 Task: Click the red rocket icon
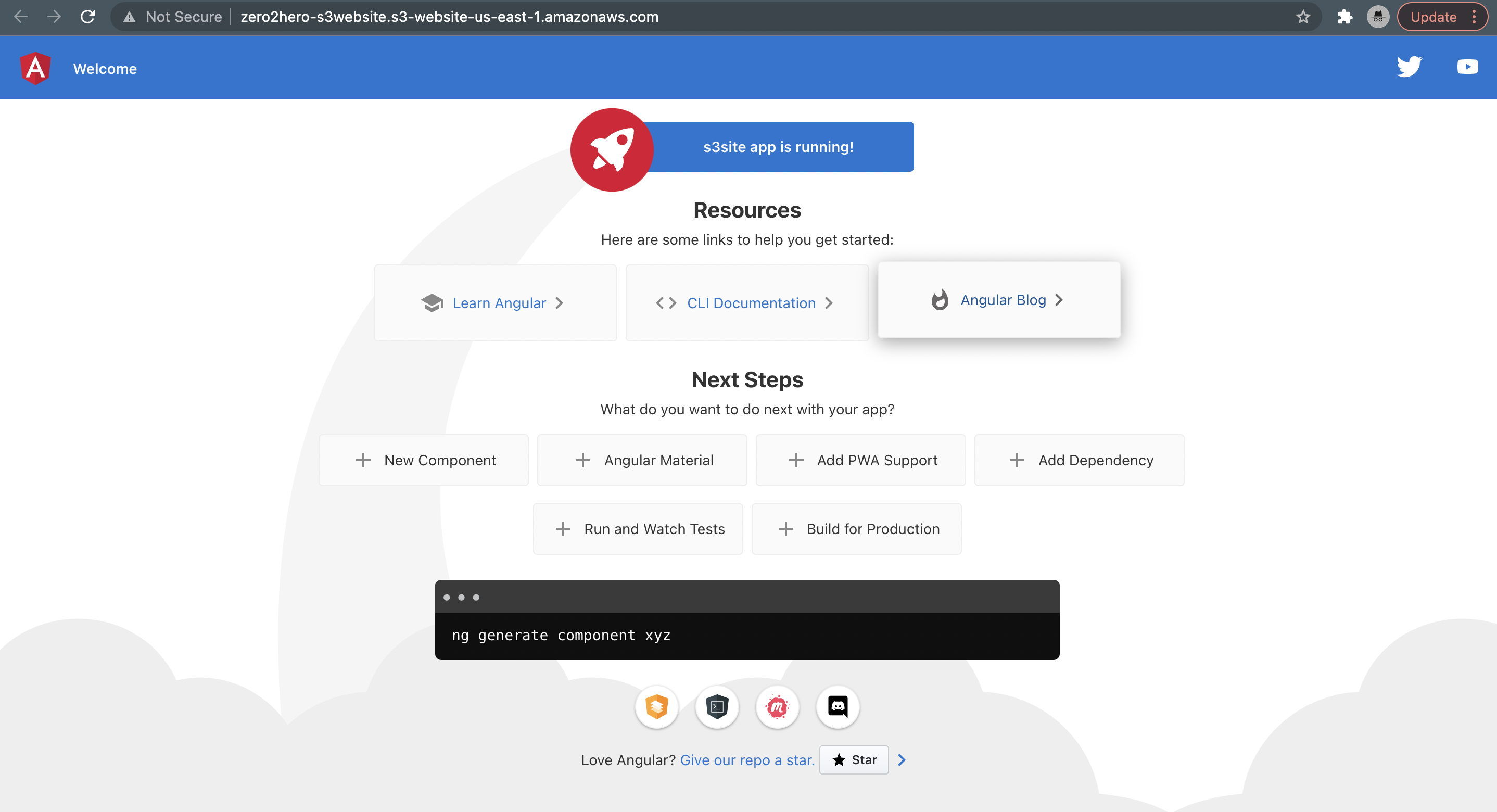tap(612, 149)
